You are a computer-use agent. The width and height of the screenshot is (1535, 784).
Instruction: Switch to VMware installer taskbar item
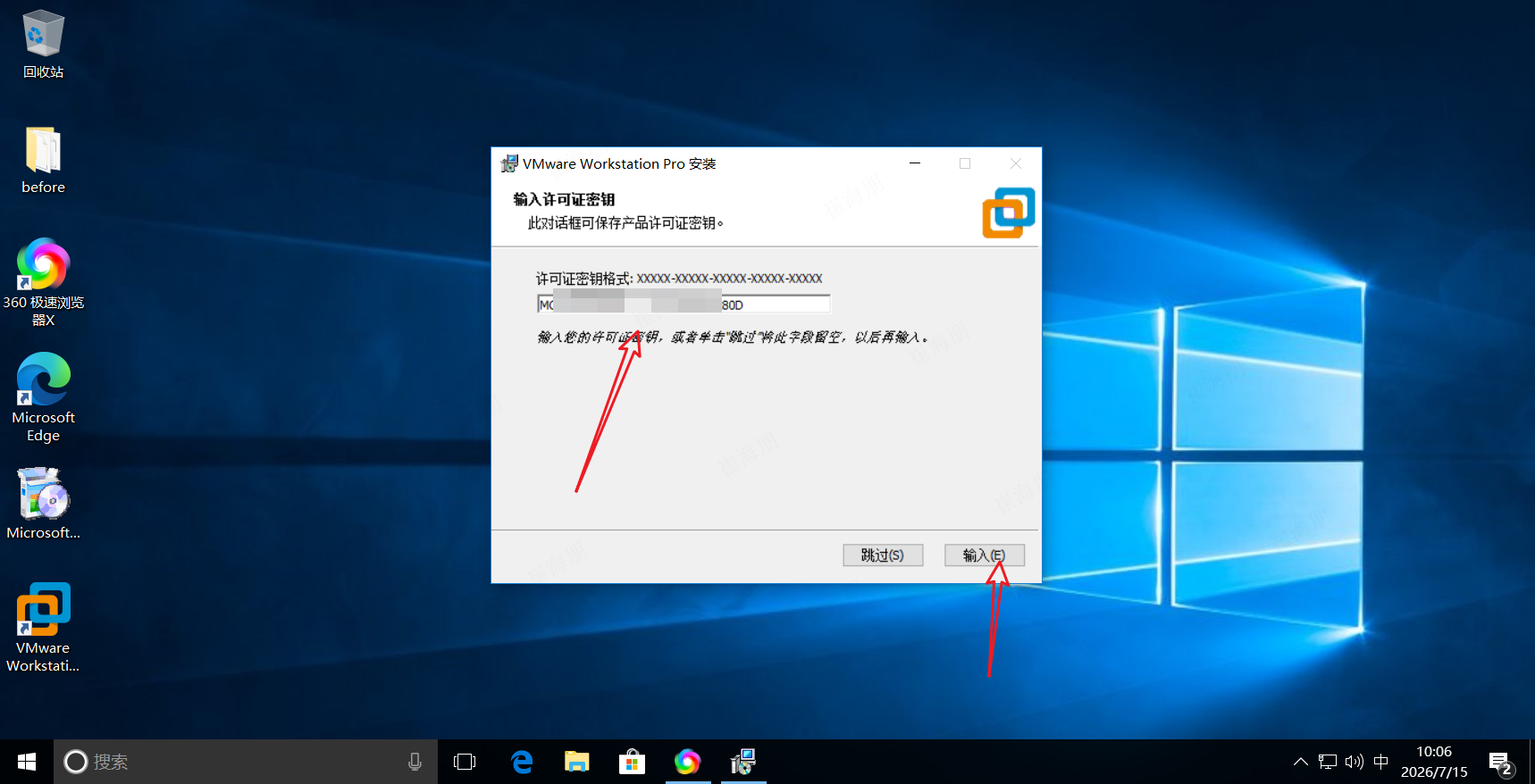tap(743, 762)
